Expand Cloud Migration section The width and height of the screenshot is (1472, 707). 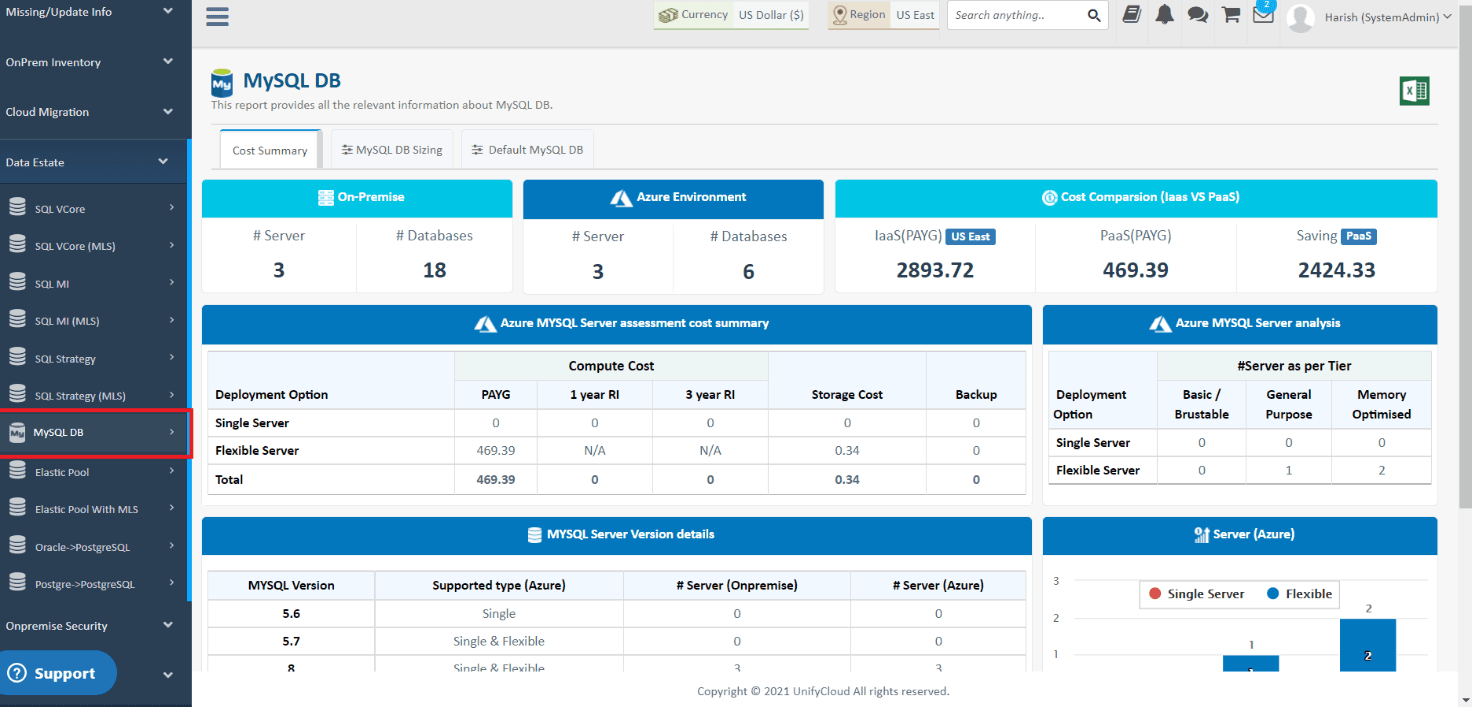tap(95, 112)
